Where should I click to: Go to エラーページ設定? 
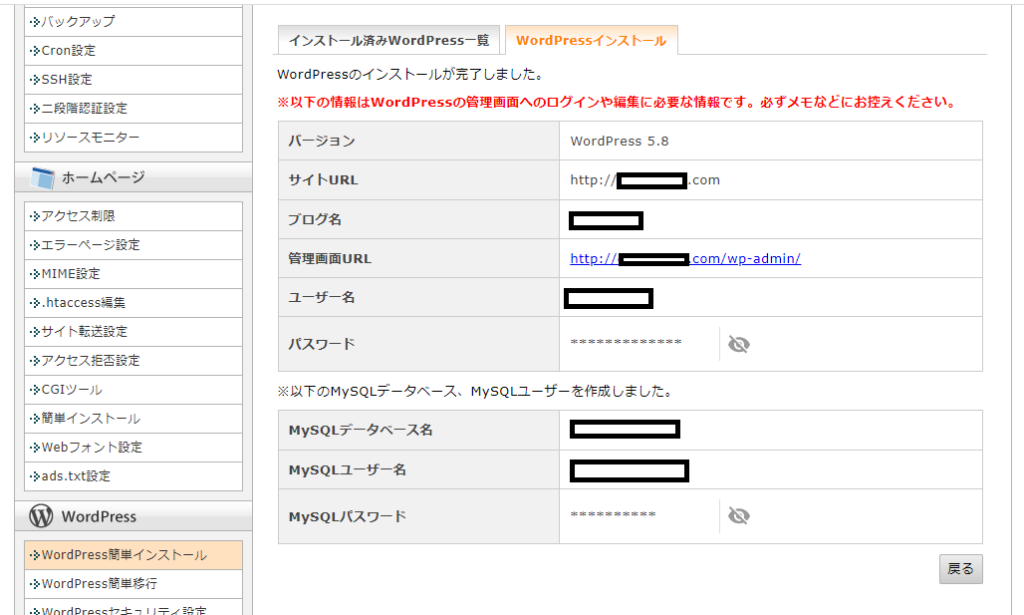coord(133,245)
